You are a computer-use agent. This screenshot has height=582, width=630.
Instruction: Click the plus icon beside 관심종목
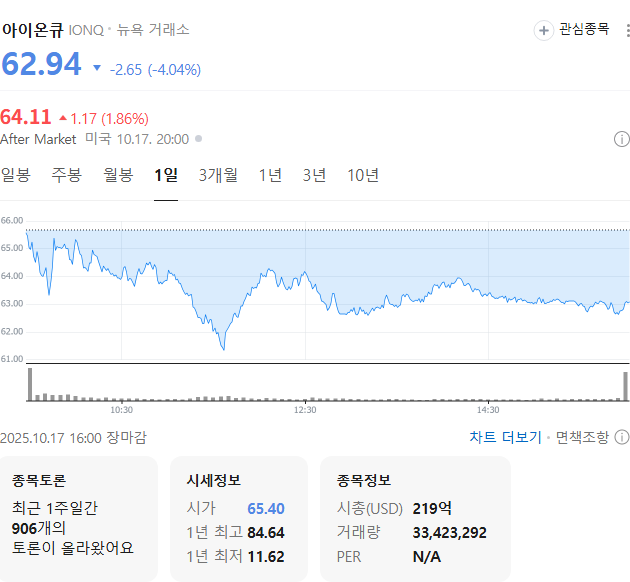pos(544,30)
